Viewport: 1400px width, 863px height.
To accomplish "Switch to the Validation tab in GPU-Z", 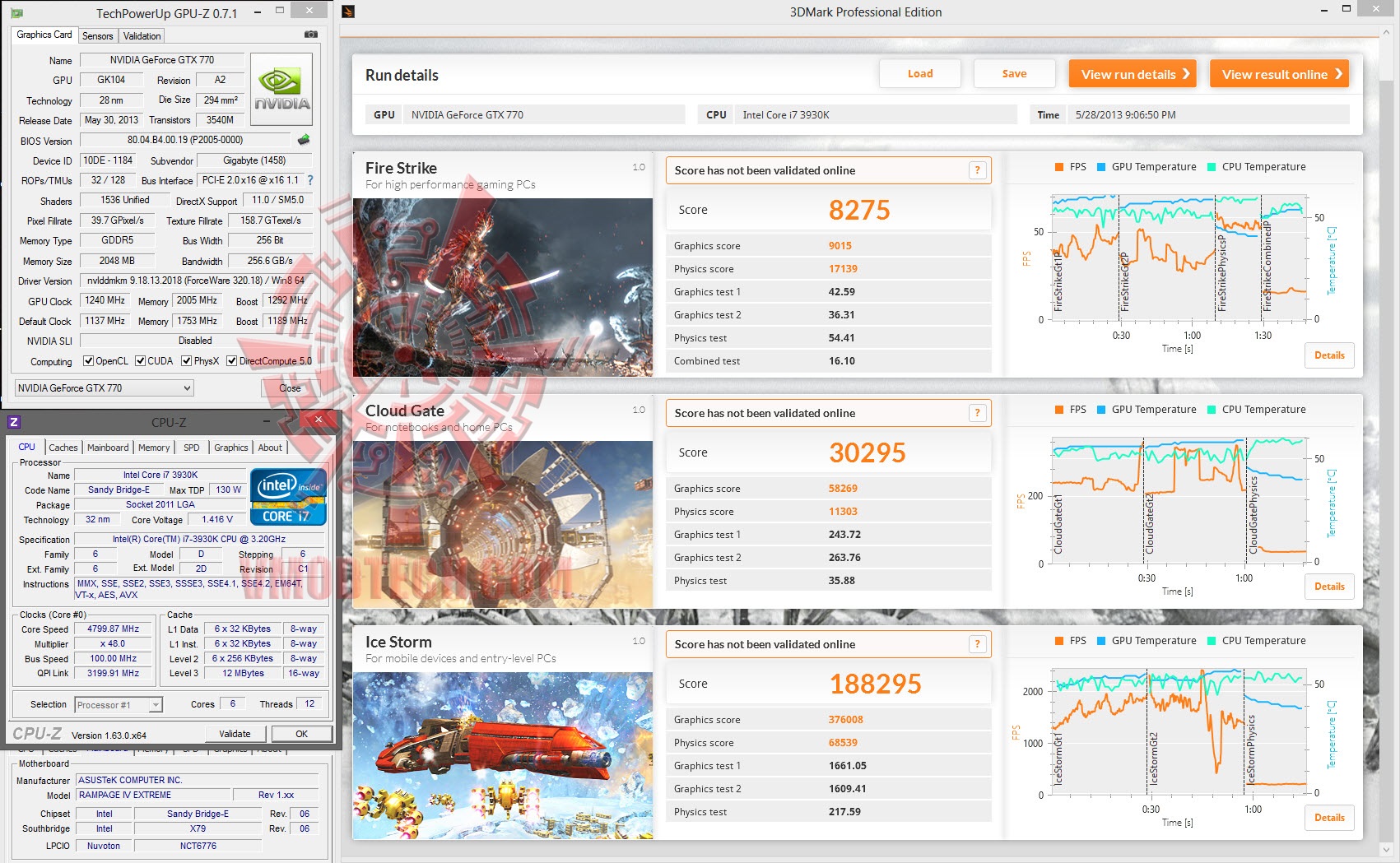I will coord(142,36).
